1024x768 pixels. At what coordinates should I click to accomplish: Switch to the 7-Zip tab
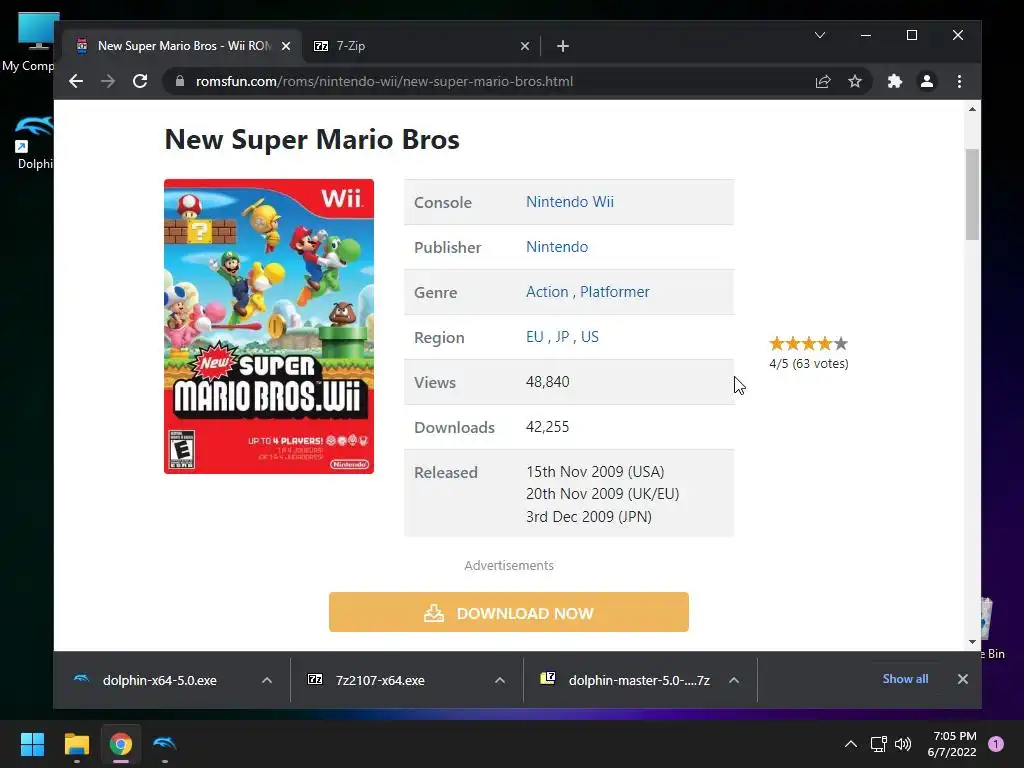pos(418,46)
